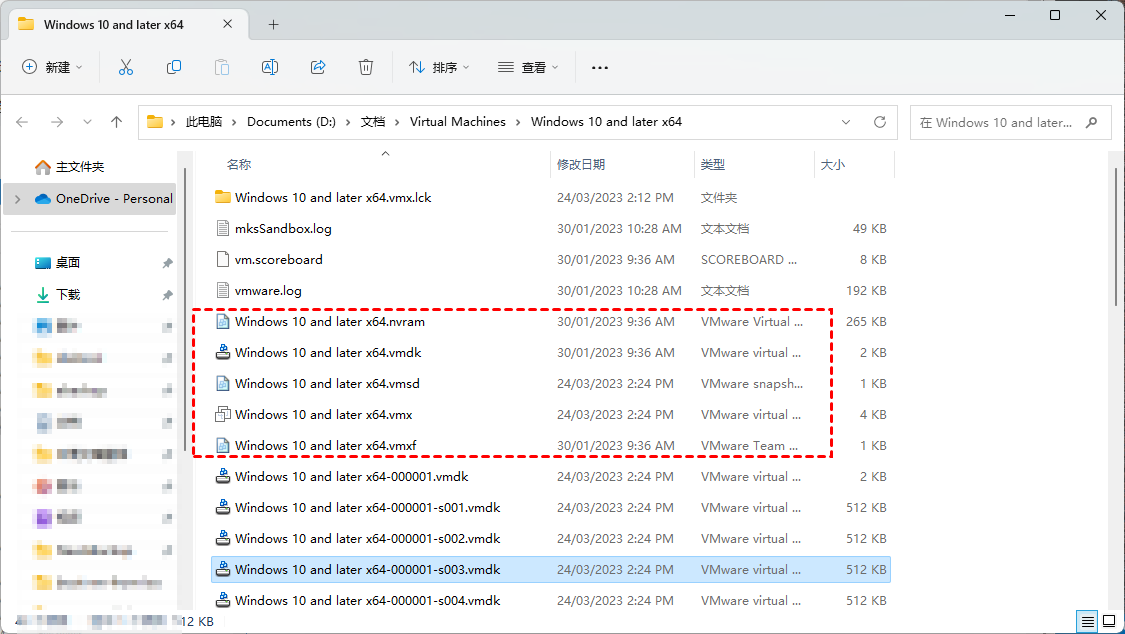Screen dimensions: 1125x634
Task: Open the 排序 (Sort) dropdown
Action: pyautogui.click(x=439, y=67)
